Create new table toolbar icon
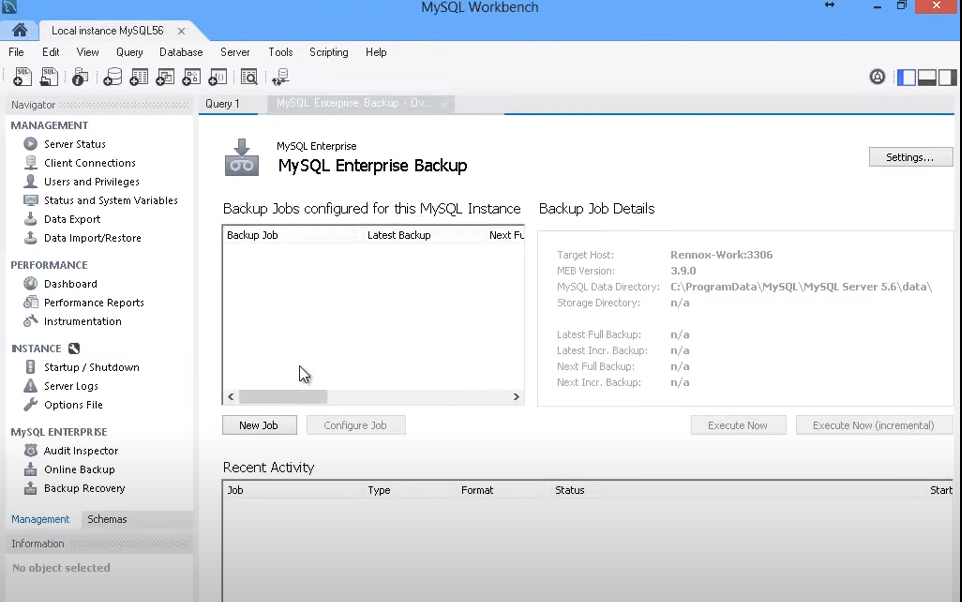This screenshot has height=602, width=962. click(139, 77)
